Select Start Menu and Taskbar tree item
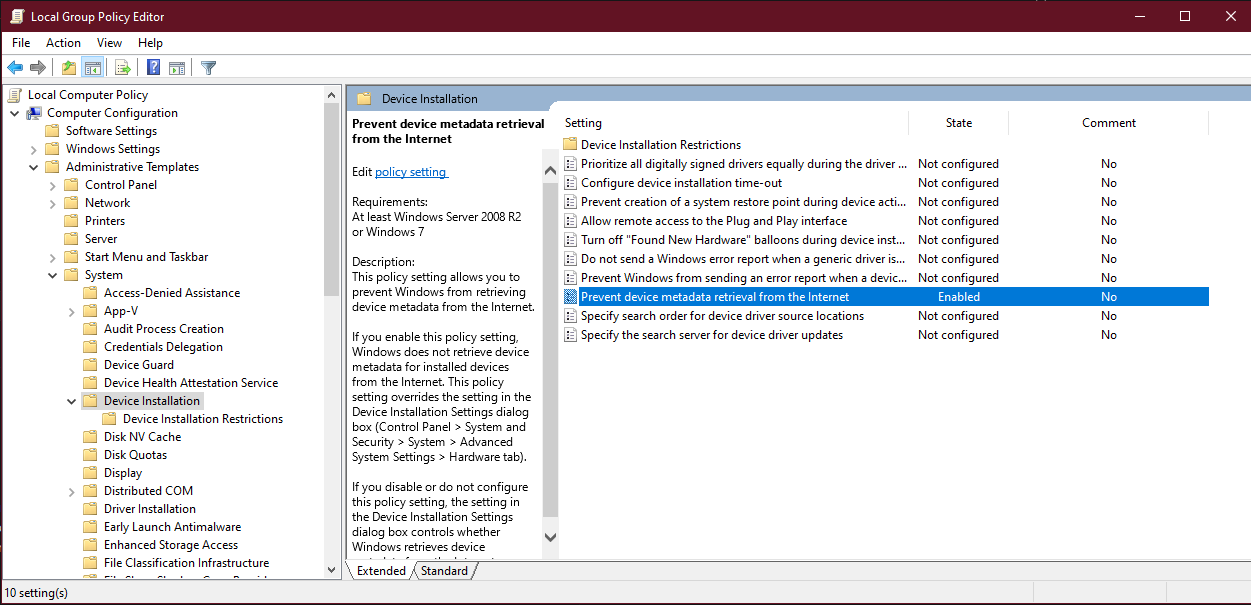Image resolution: width=1251 pixels, height=605 pixels. pyautogui.click(x=147, y=257)
